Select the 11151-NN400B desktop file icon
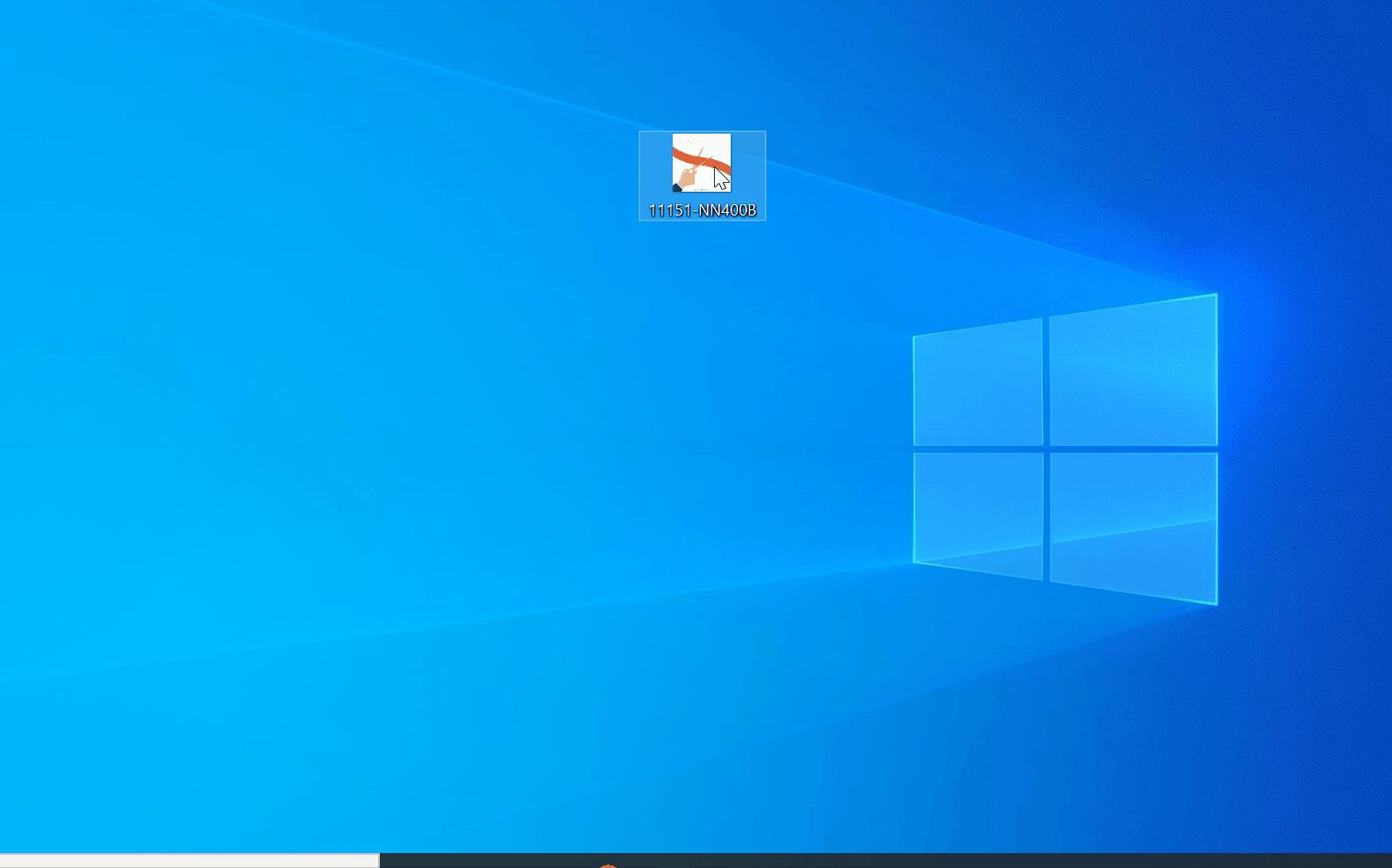 702,176
